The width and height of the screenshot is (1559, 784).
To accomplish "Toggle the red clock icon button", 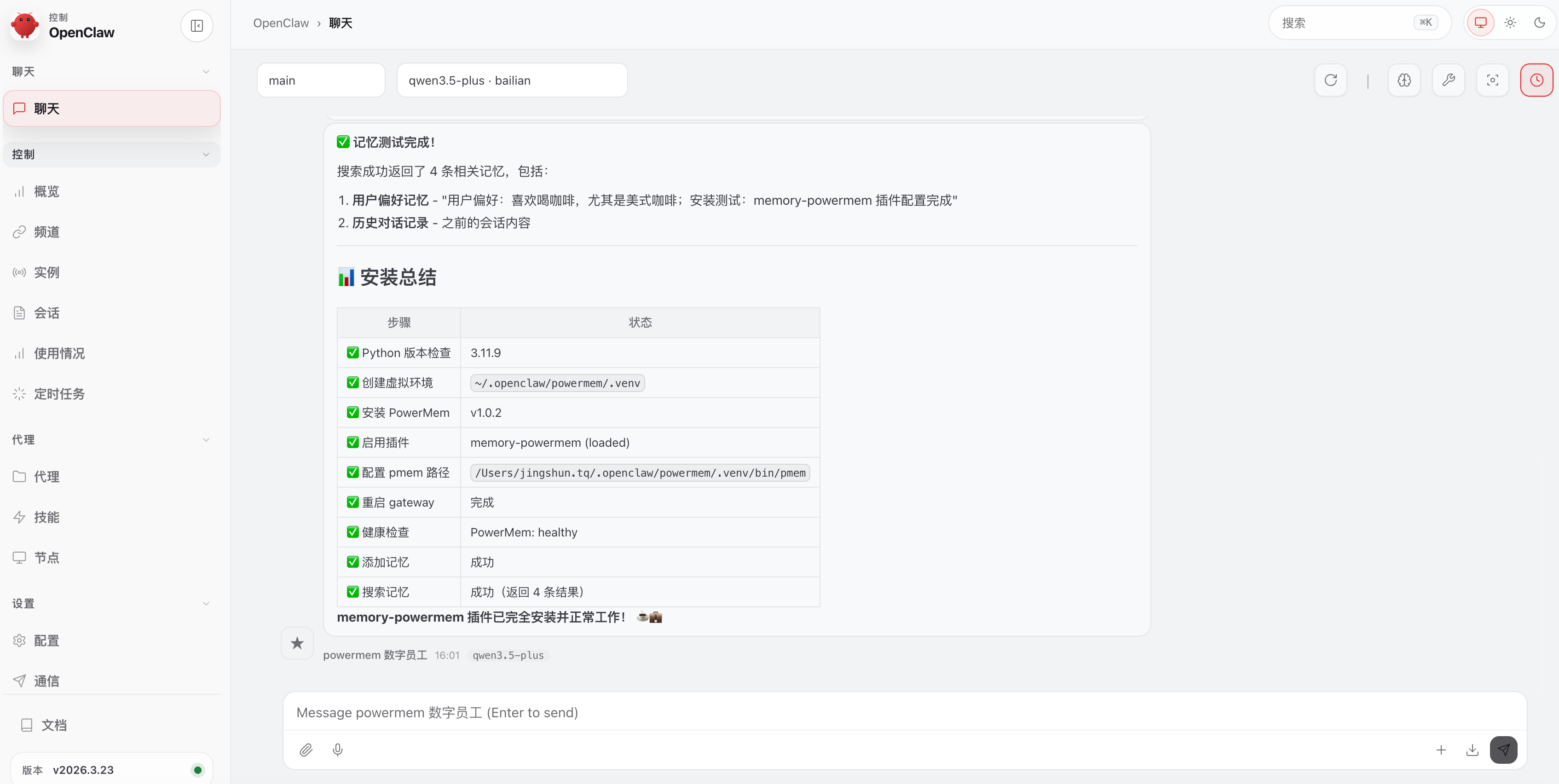I will click(1536, 80).
